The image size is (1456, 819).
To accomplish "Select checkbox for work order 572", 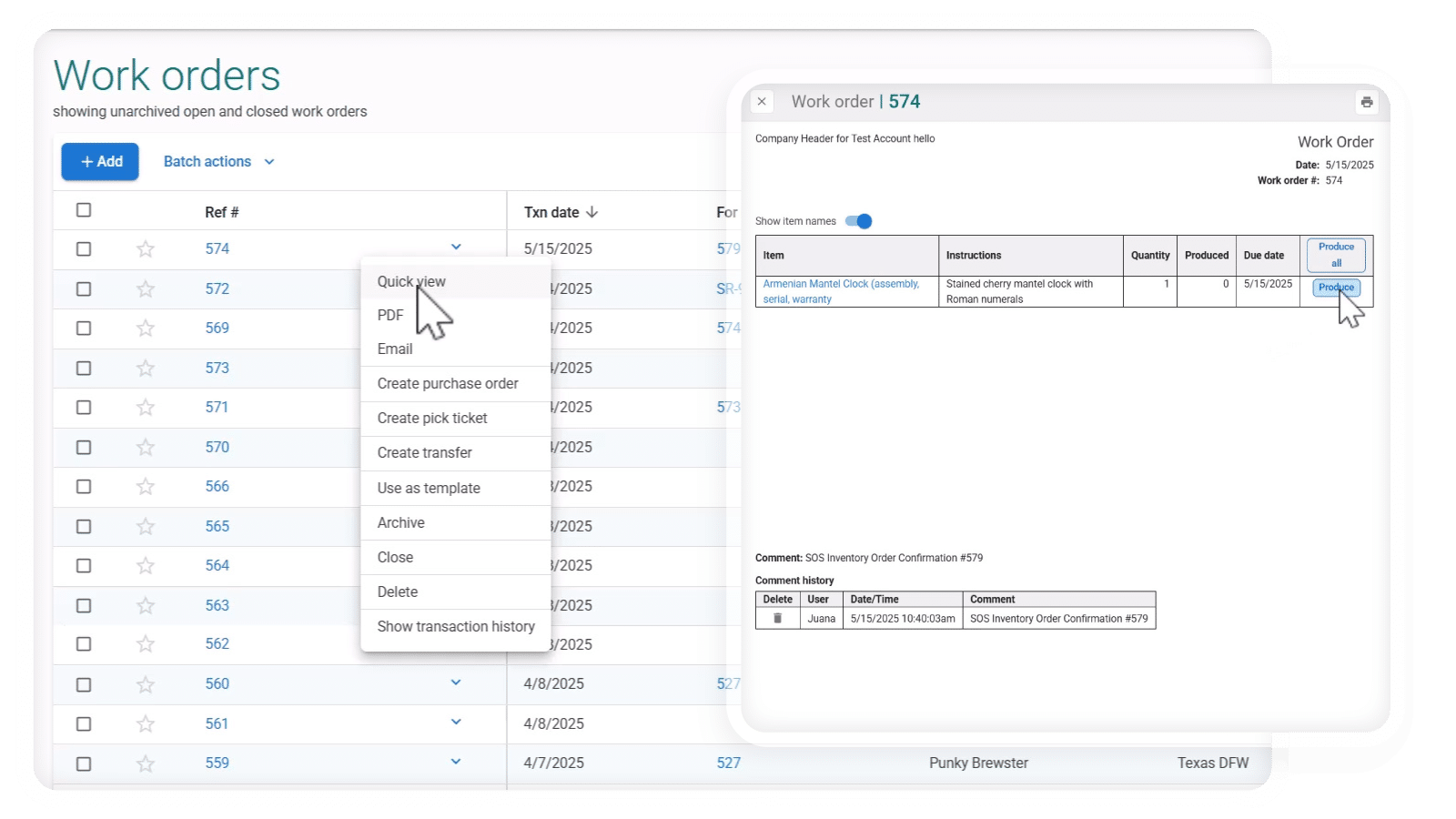I will [84, 289].
